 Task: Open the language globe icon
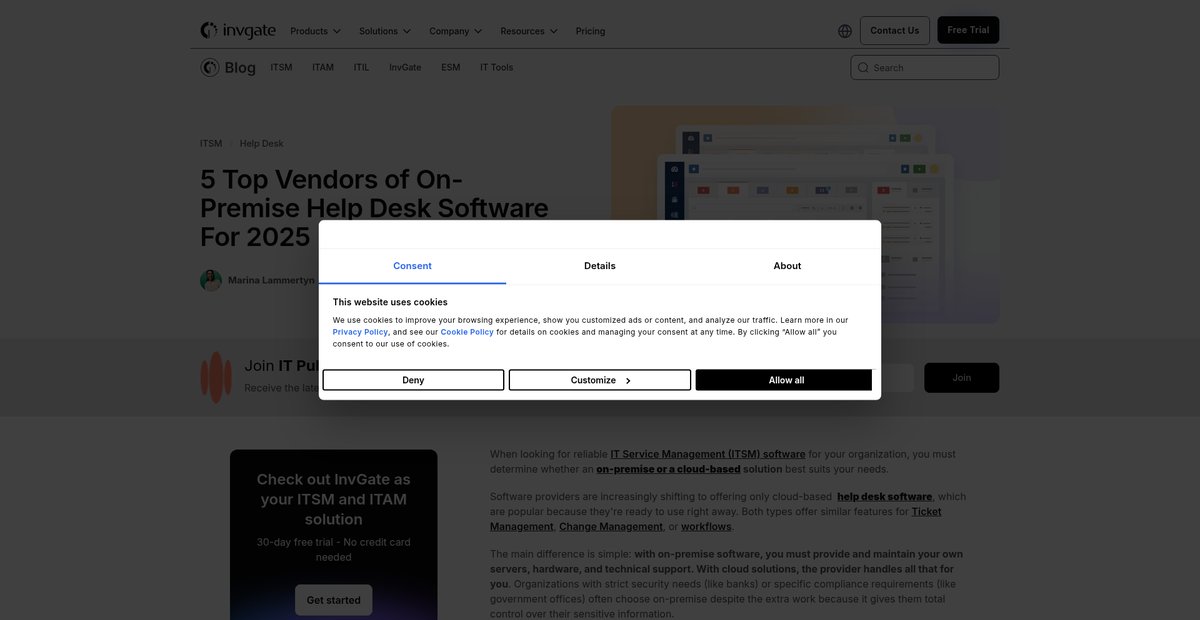click(x=845, y=31)
